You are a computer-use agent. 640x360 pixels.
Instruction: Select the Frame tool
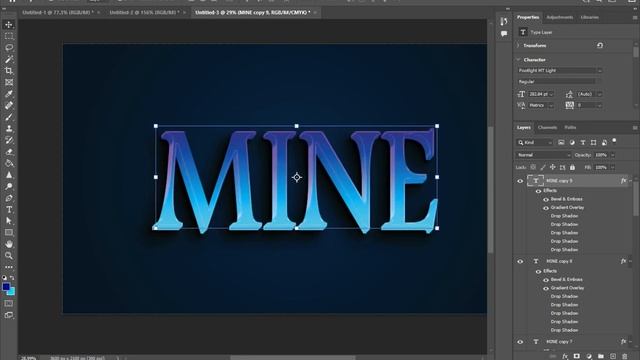click(9, 82)
